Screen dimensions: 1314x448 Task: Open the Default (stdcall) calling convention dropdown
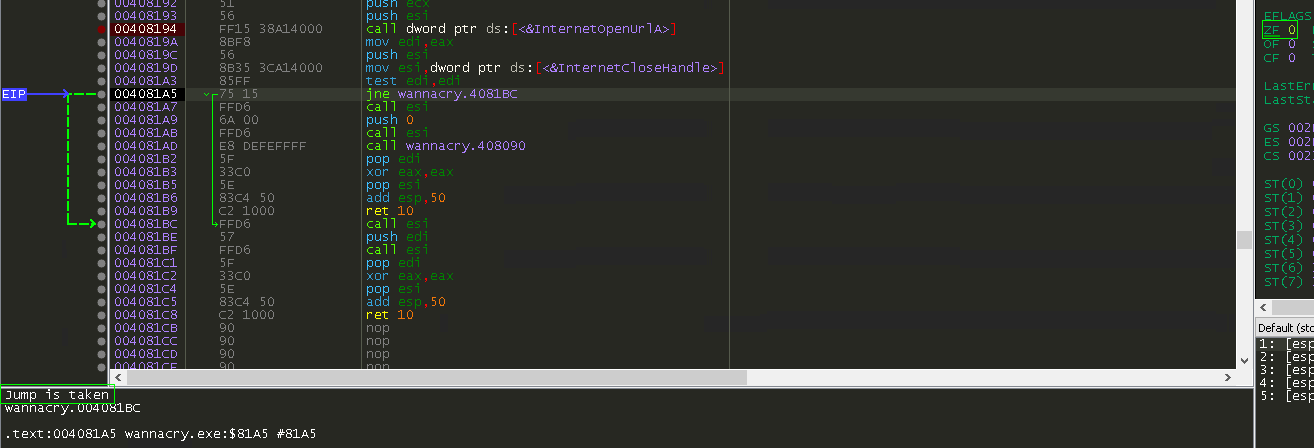pyautogui.click(x=1285, y=328)
